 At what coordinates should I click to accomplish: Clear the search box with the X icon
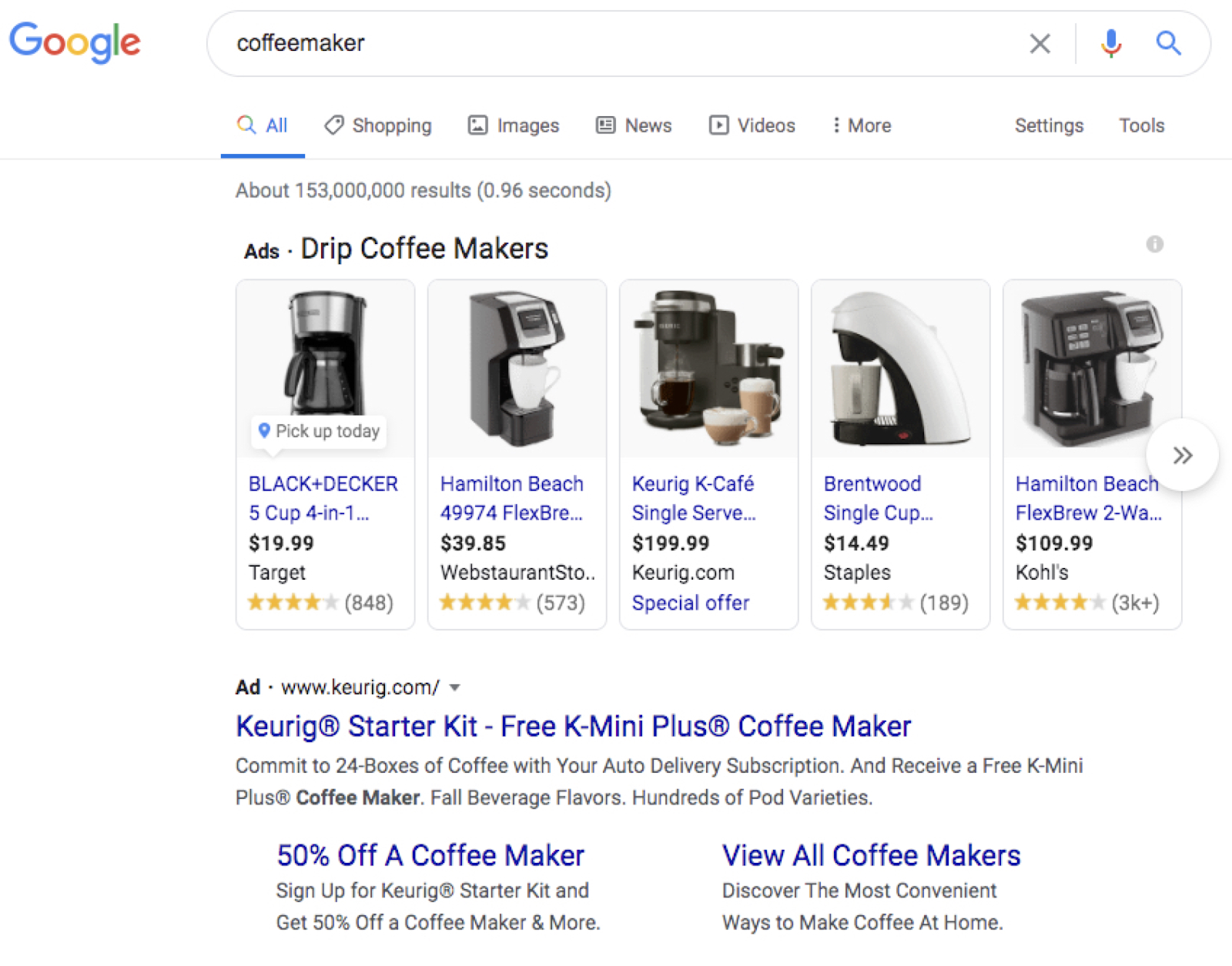pyautogui.click(x=1039, y=43)
